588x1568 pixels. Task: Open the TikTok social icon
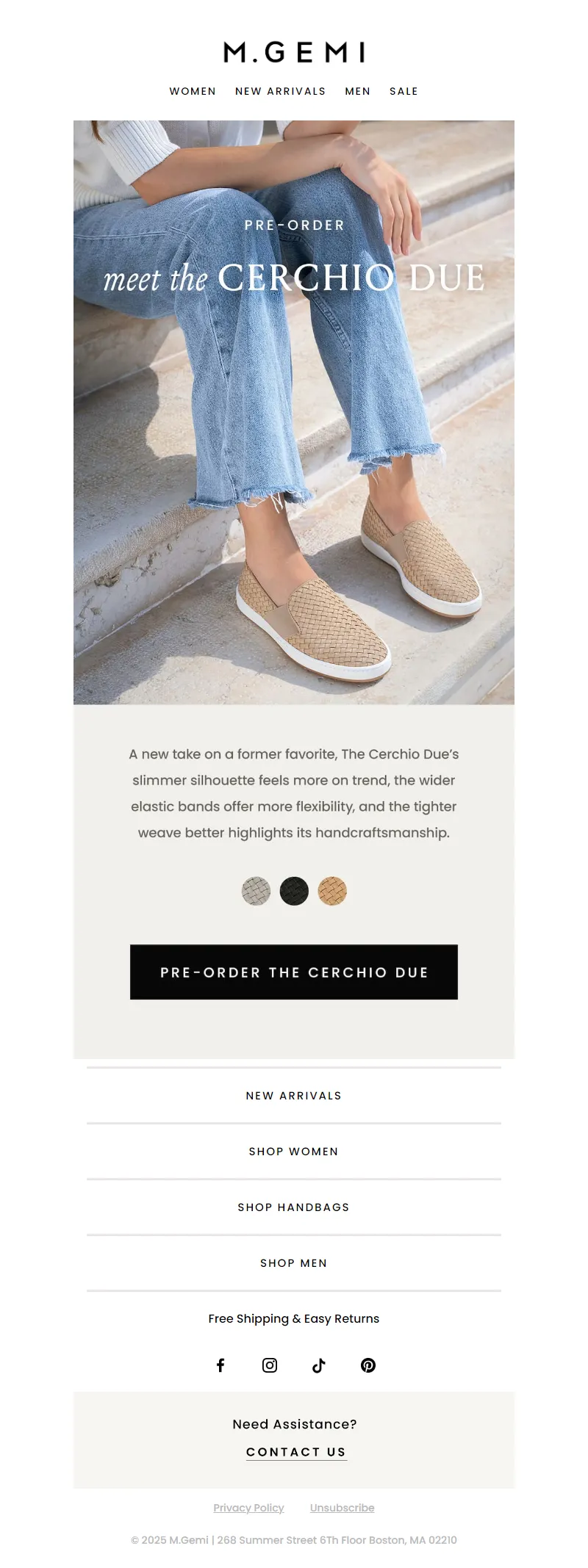click(x=319, y=1365)
